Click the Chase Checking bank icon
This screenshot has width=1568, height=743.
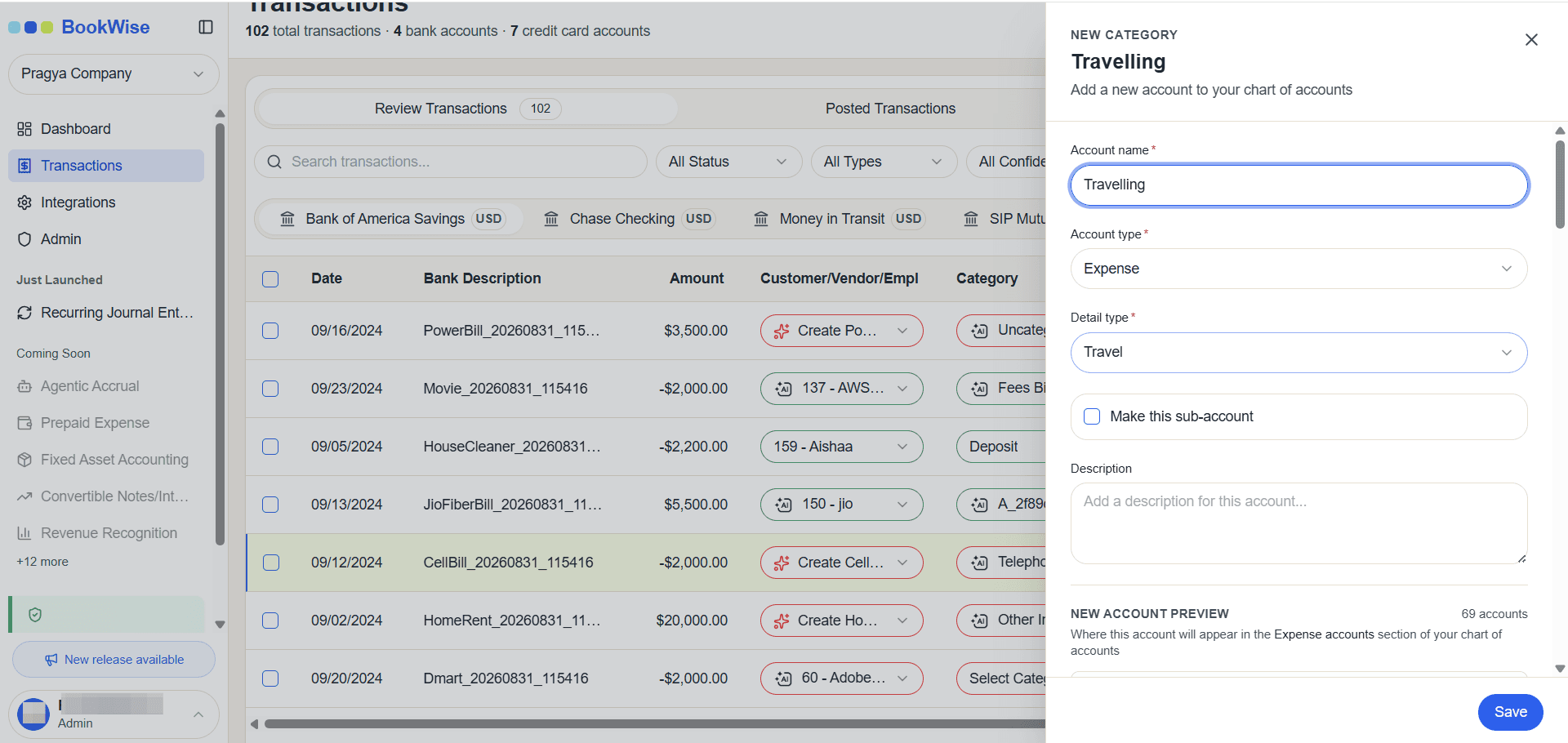click(x=551, y=219)
